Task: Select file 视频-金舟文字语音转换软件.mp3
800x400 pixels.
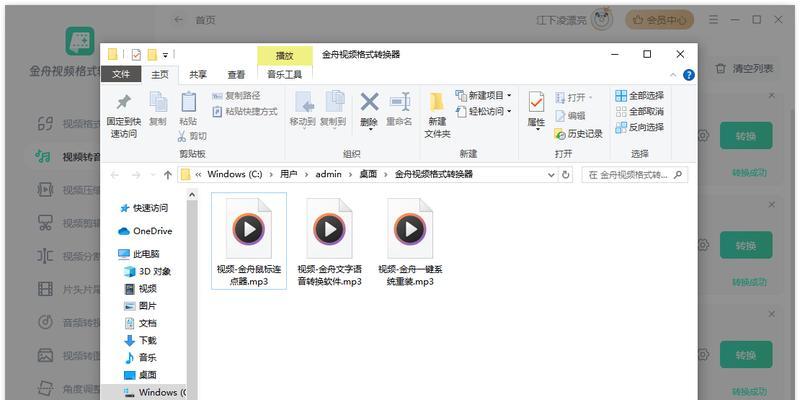Action: (330, 241)
